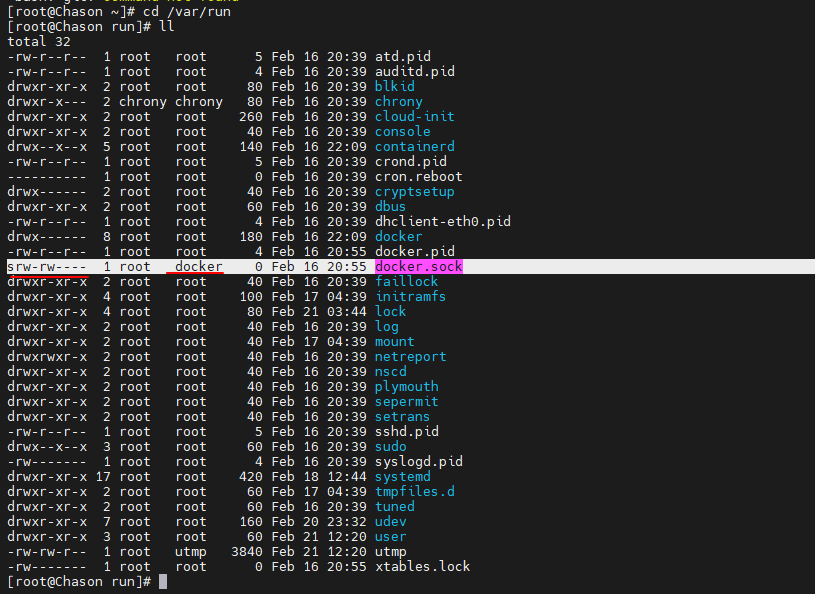Select the 'total 32' output line
Screen dimensions: 815x594
[x=39, y=42]
